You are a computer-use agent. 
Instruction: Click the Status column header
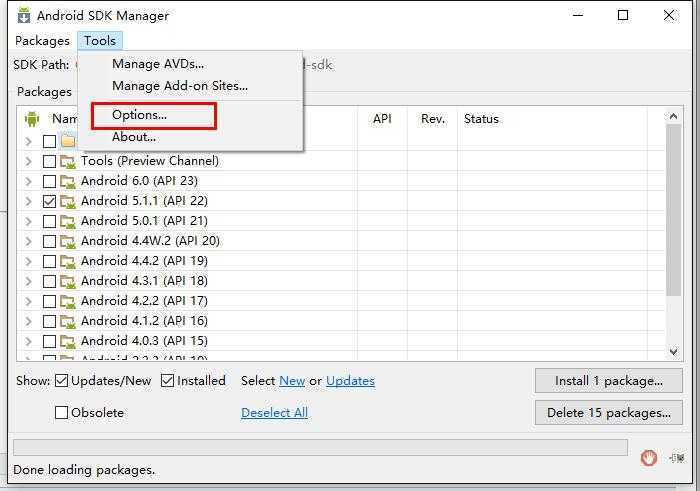pos(481,119)
